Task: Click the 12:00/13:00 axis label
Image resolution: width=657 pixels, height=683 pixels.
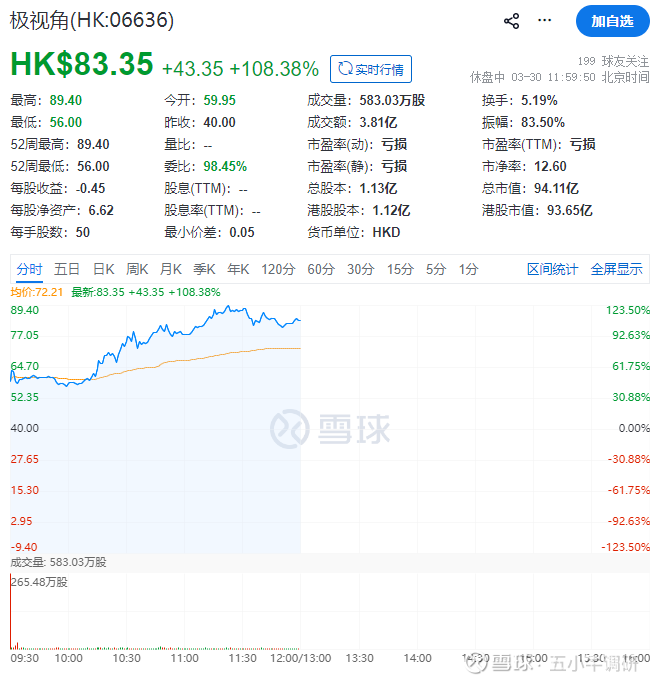Action: point(300,658)
